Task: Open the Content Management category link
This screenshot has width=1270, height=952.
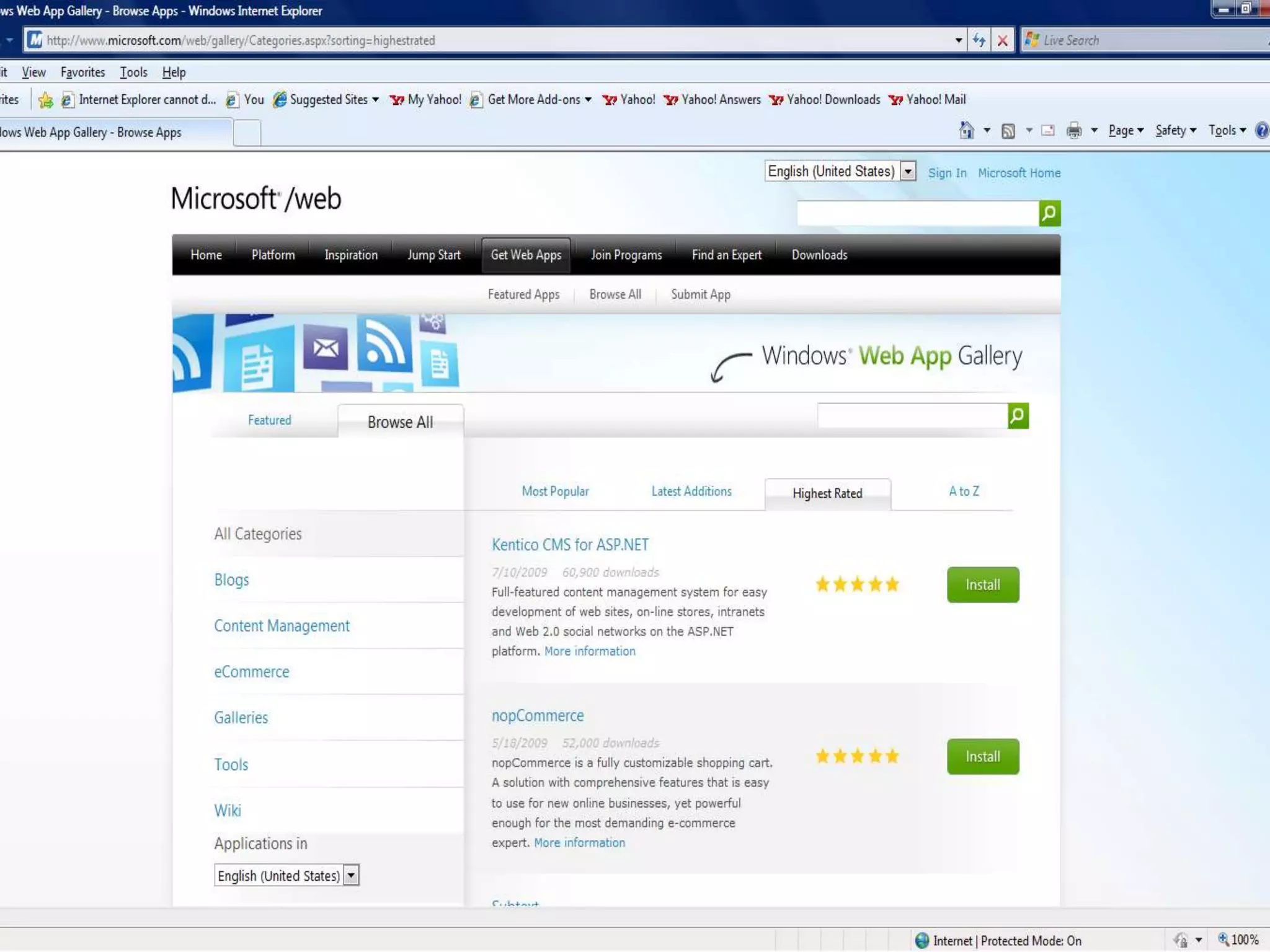Action: pos(282,626)
